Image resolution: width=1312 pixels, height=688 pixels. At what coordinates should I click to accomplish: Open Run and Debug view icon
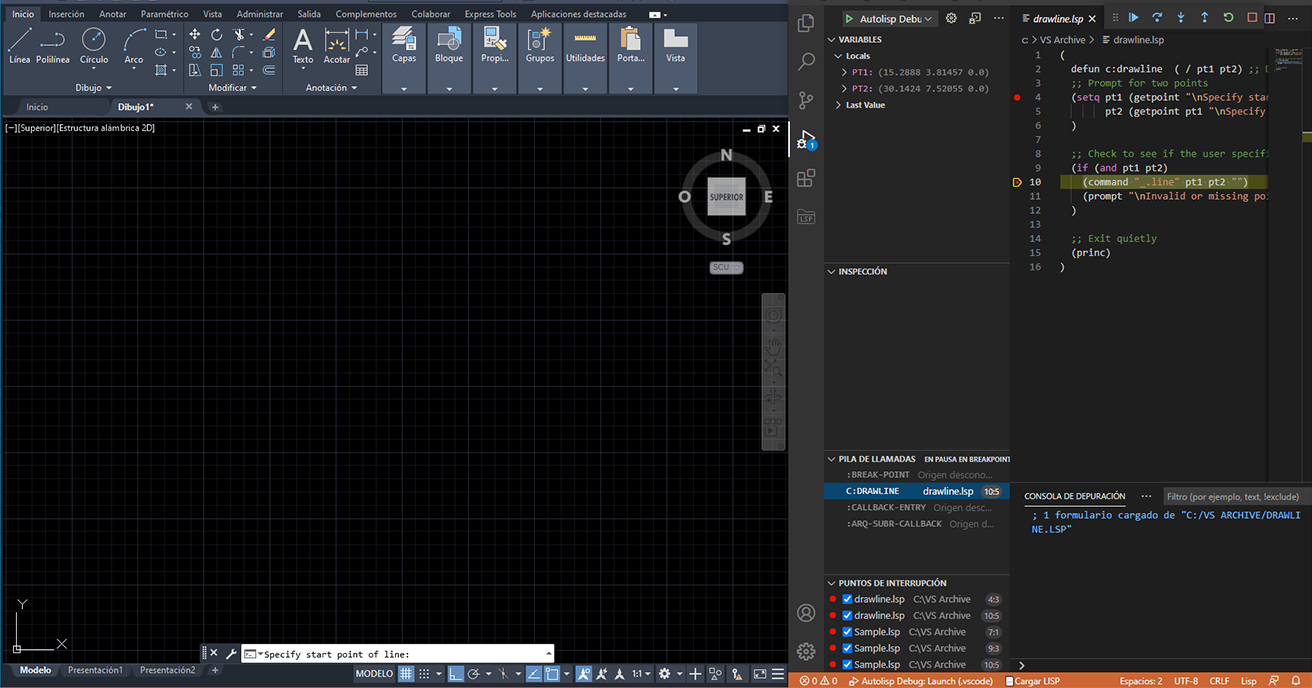click(806, 140)
